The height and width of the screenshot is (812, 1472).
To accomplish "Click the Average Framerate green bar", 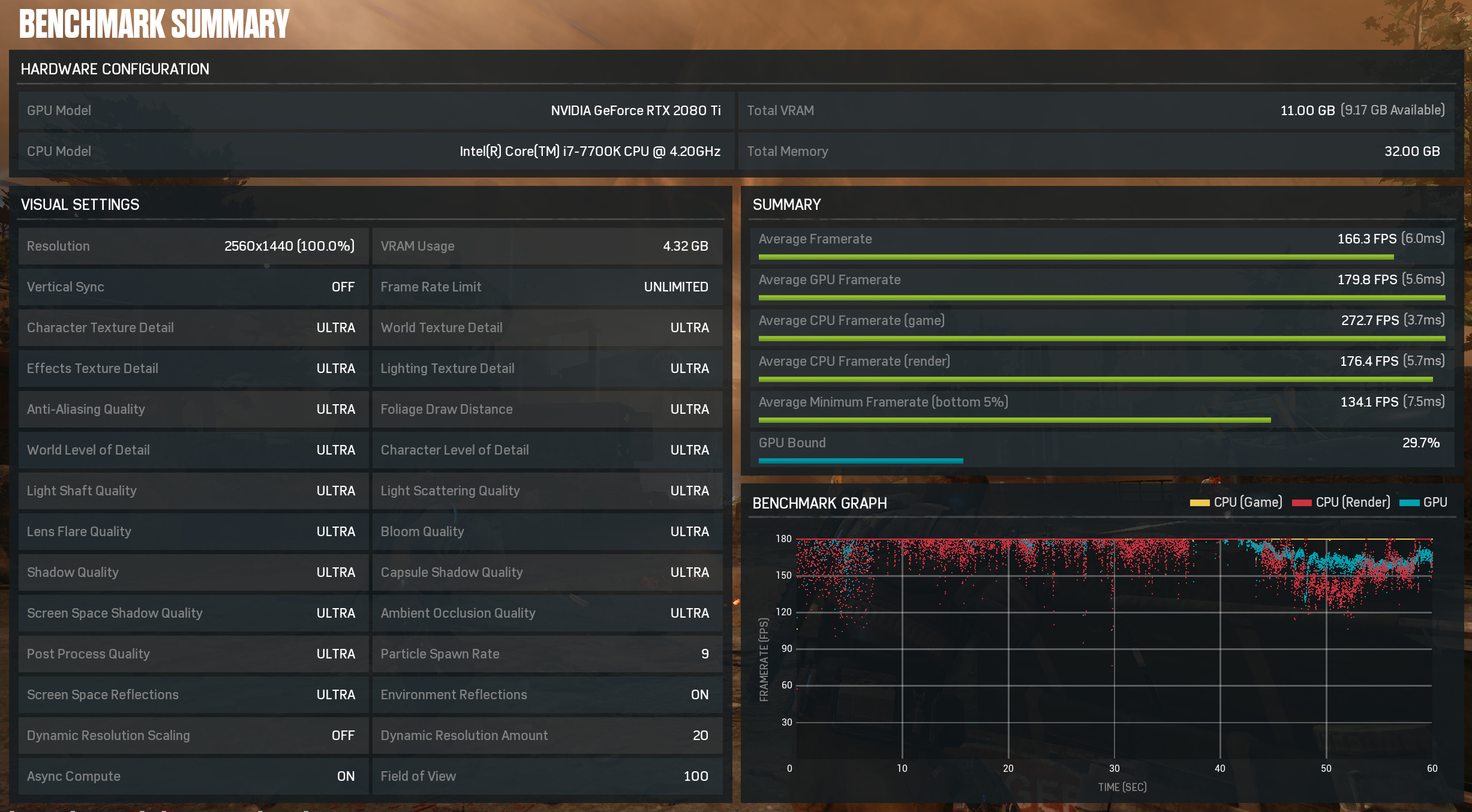I will click(1076, 257).
